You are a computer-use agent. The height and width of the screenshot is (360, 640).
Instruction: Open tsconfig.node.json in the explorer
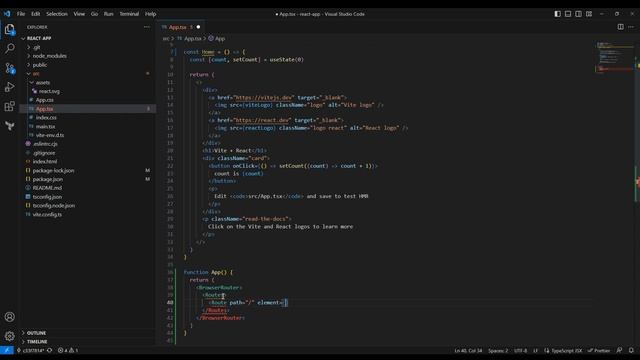(54, 206)
